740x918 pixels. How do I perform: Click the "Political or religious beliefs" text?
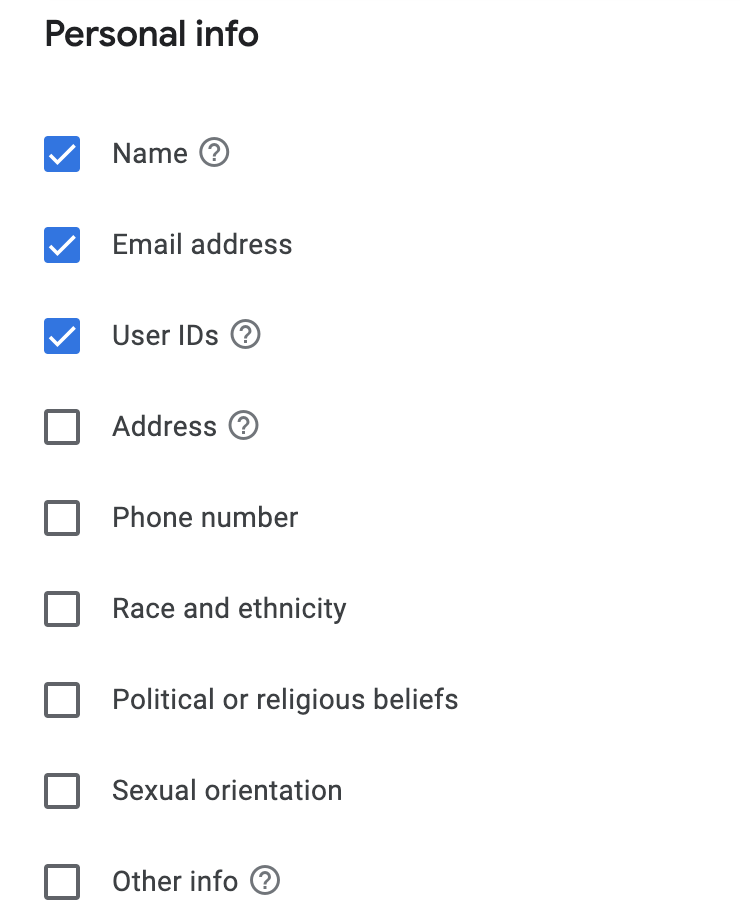285,700
